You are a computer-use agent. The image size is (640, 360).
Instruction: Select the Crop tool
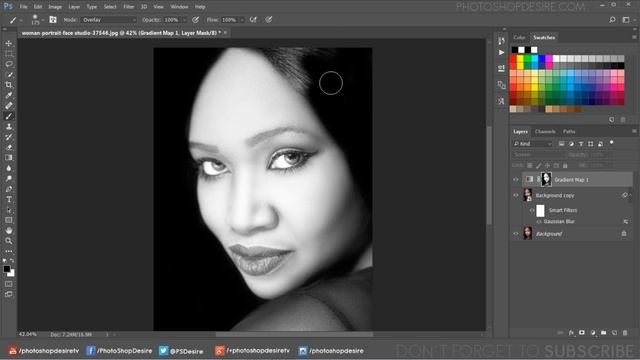9,85
